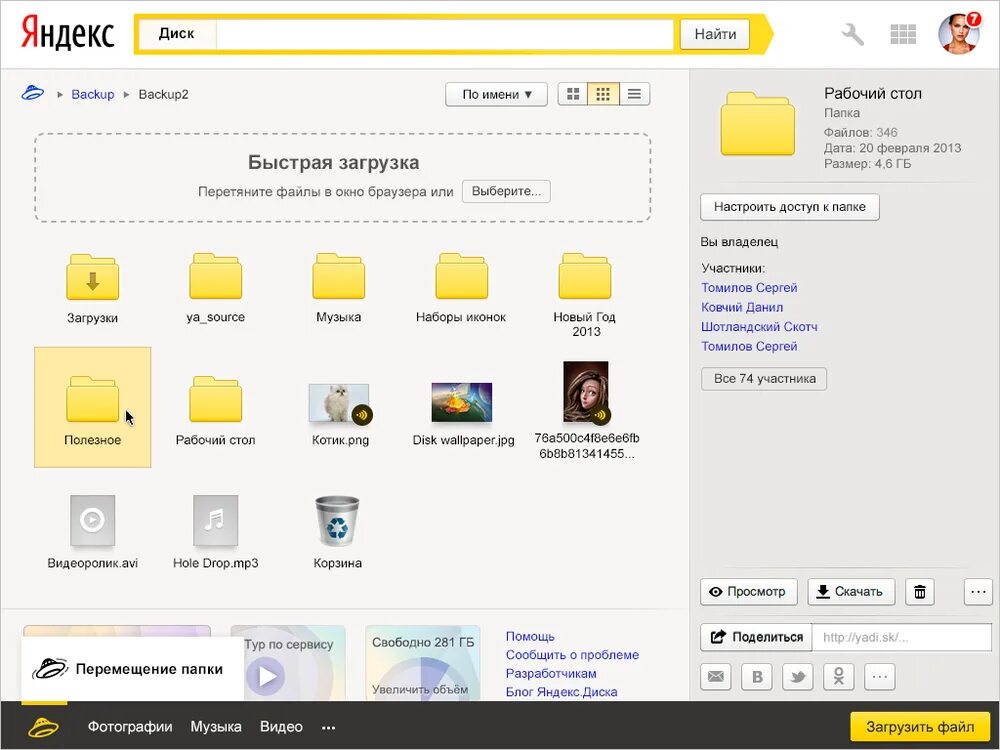Open Видео in bottom bar
1000x750 pixels.
click(x=281, y=726)
